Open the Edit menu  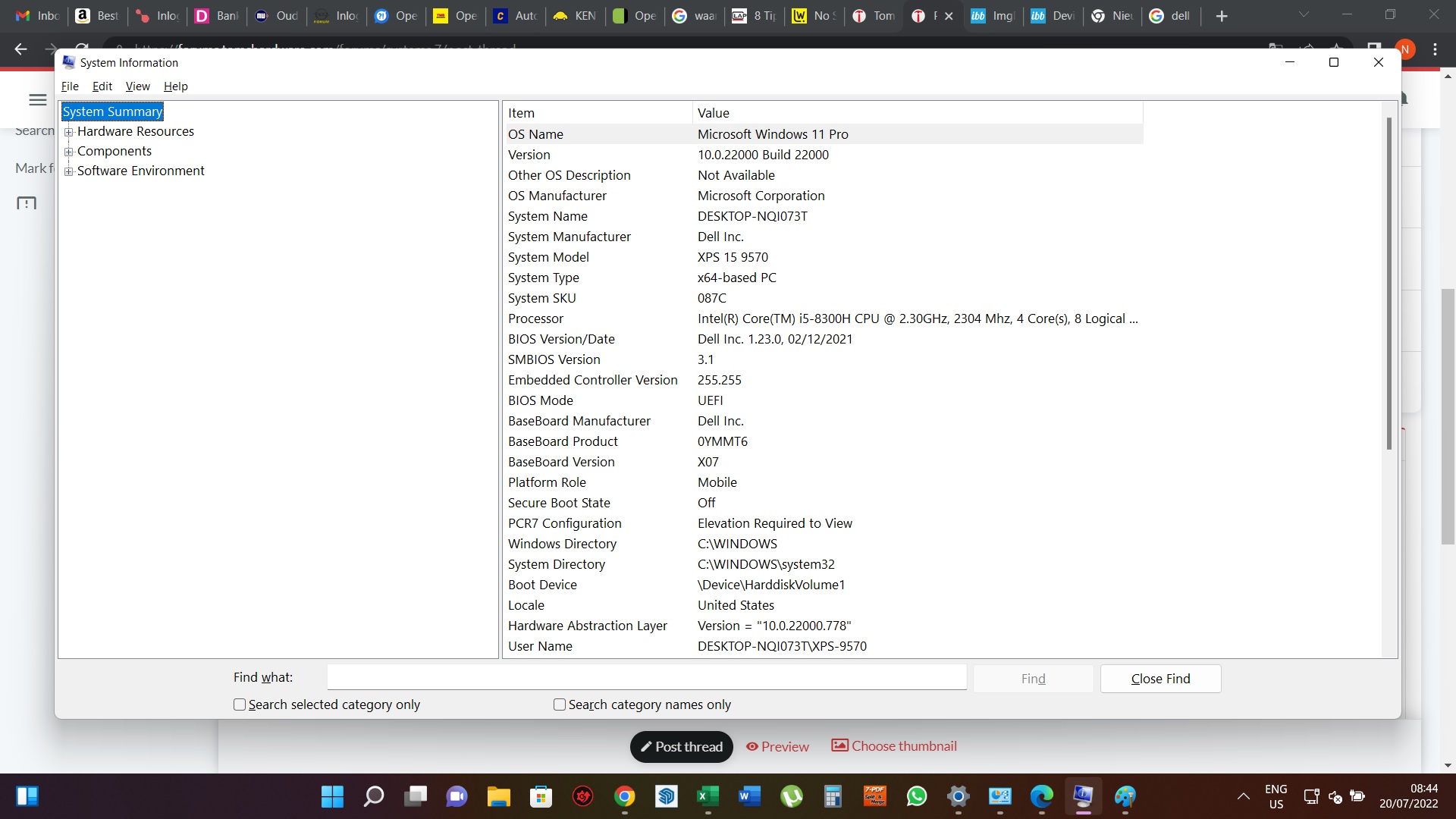coord(102,86)
